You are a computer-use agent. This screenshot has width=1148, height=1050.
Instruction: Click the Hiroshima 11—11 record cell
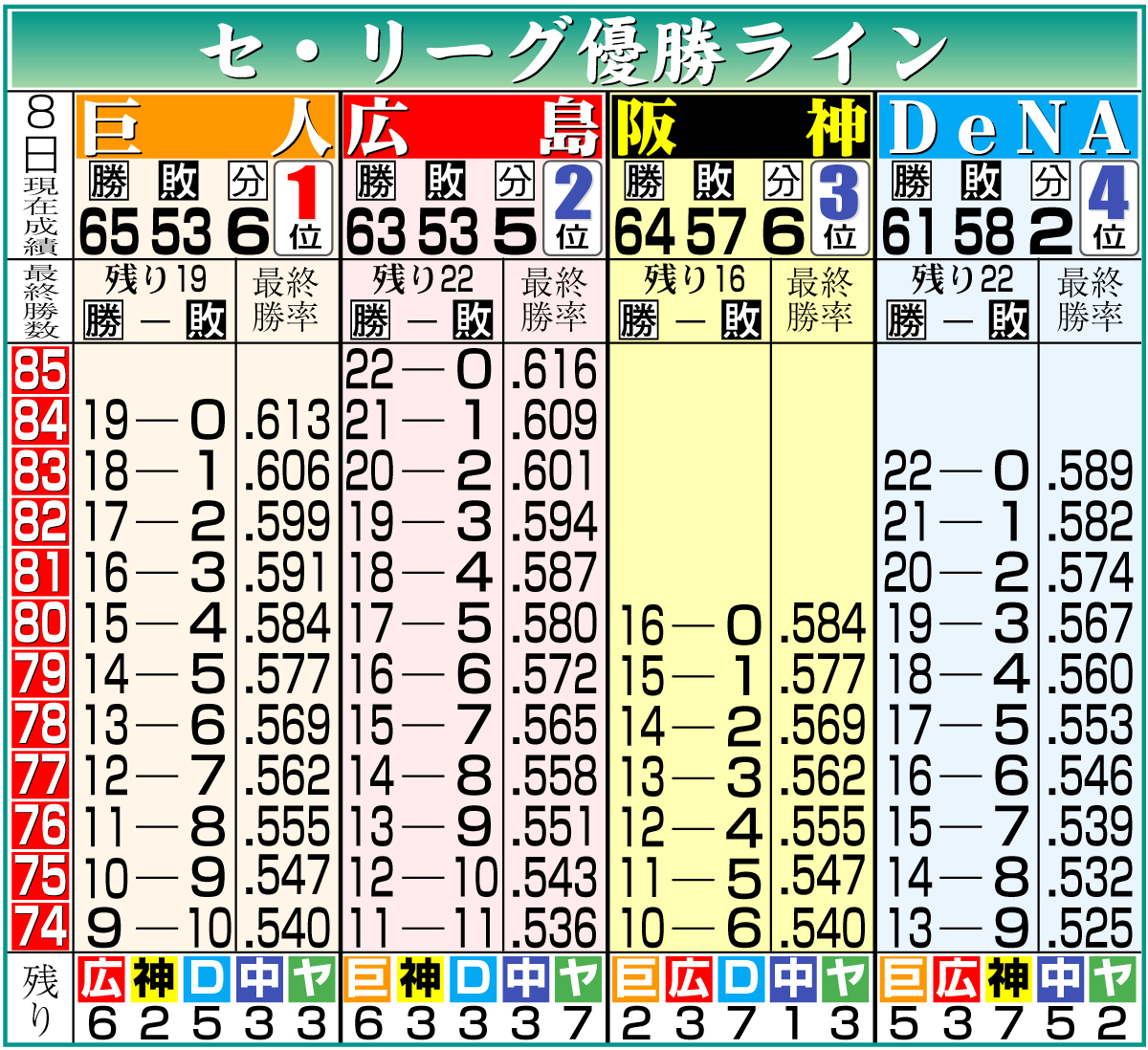421,929
